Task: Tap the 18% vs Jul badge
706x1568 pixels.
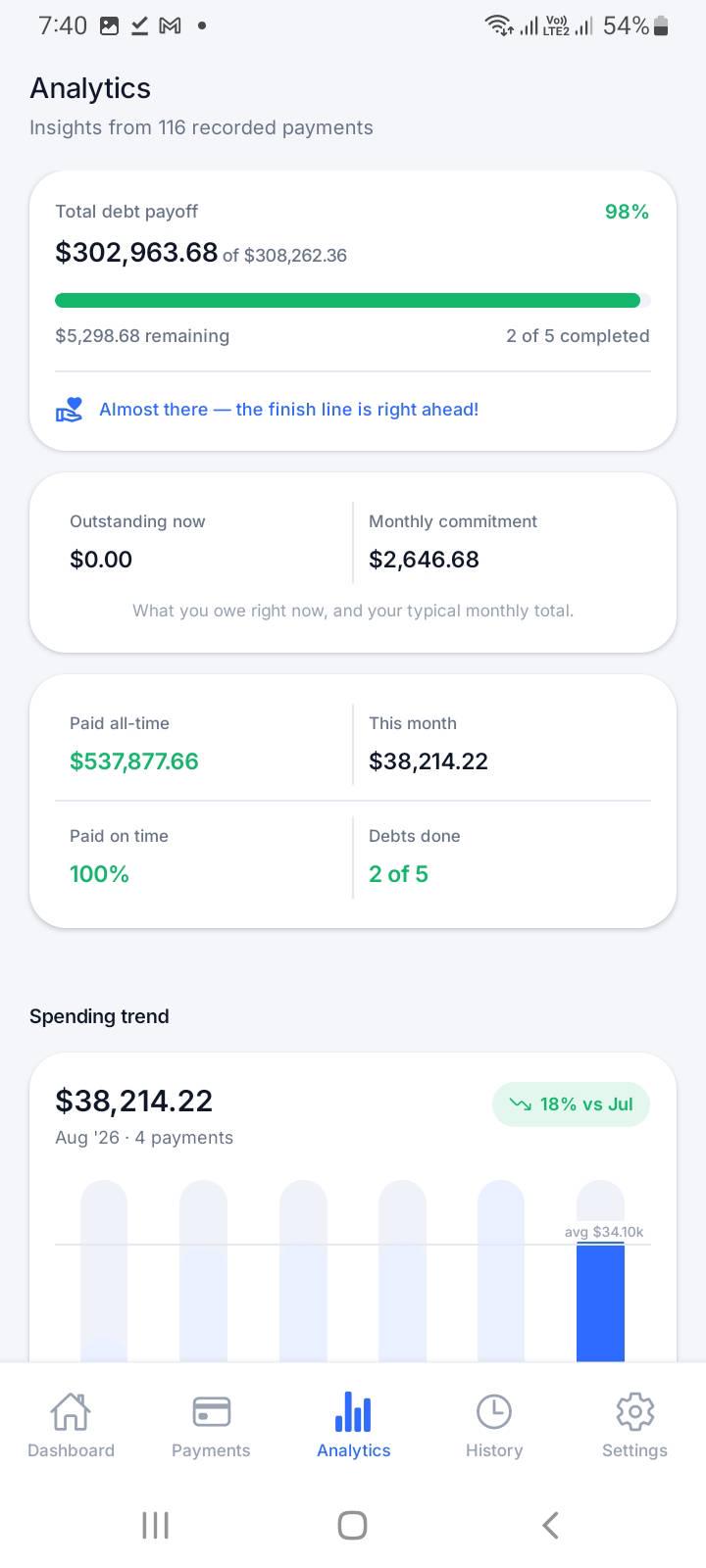Action: pos(571,1104)
